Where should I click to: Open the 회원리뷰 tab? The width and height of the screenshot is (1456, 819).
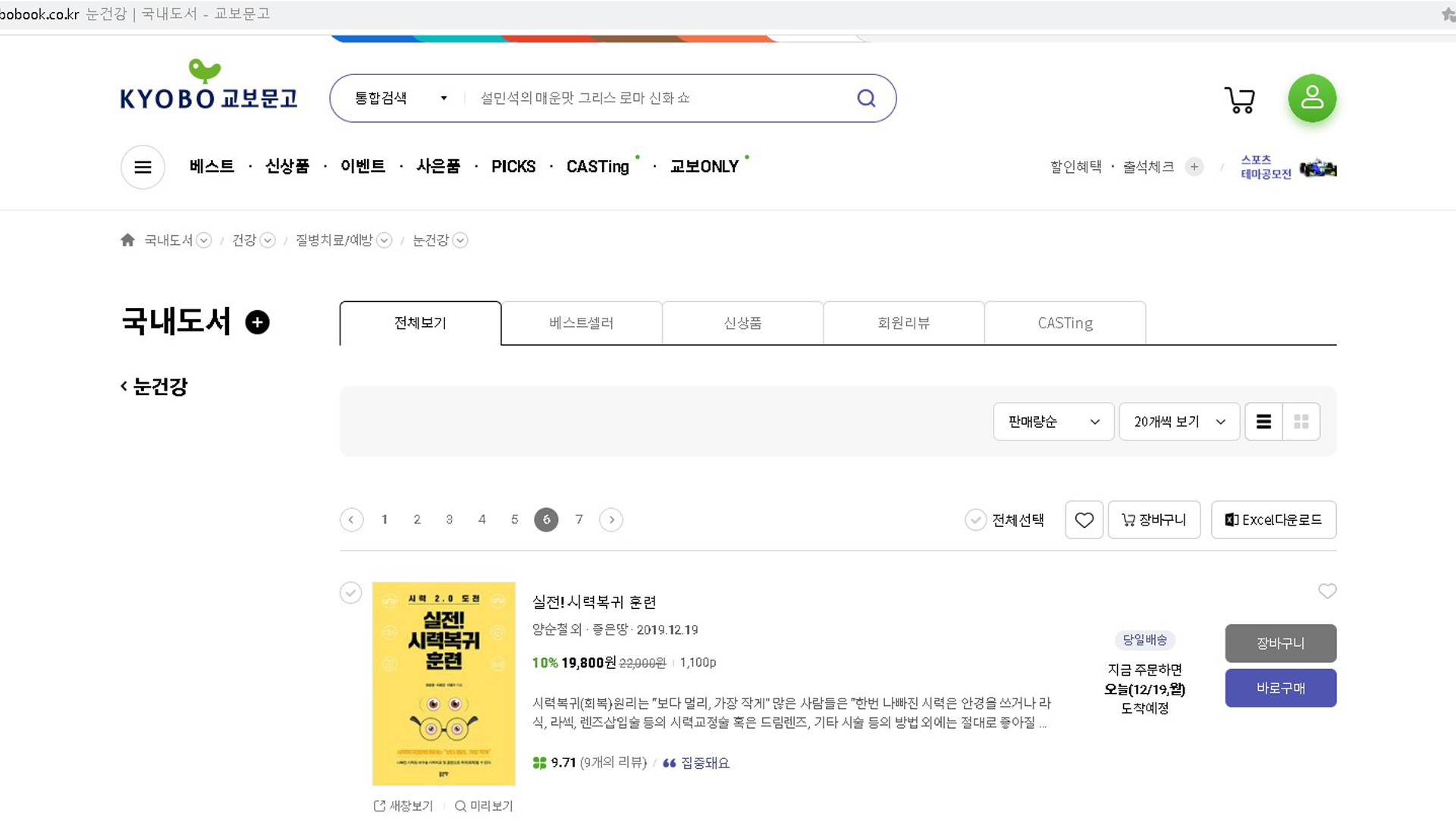pyautogui.click(x=903, y=323)
